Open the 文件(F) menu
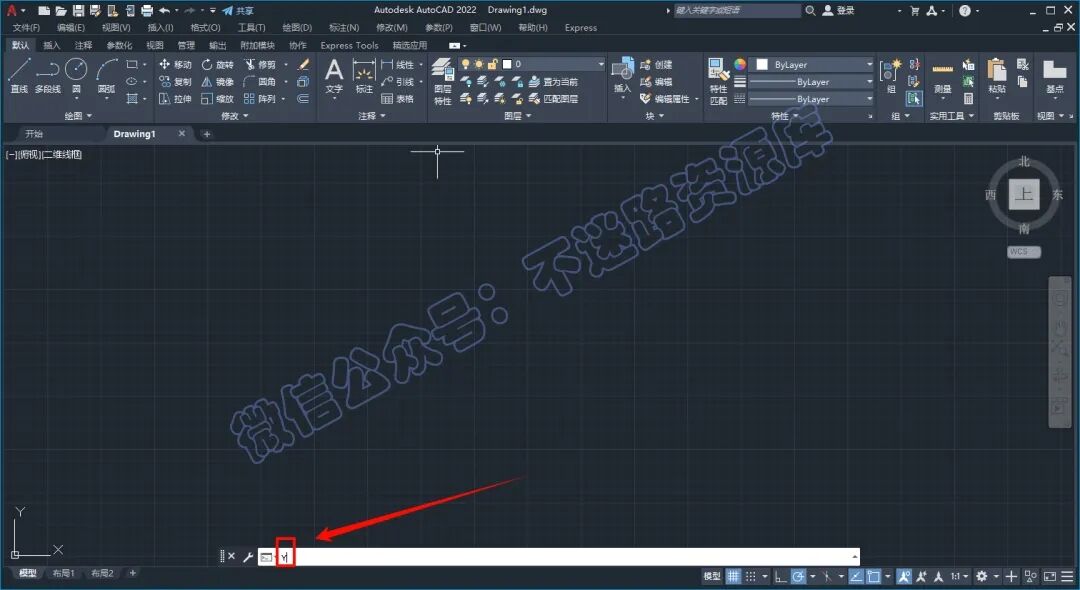The image size is (1080, 590). click(26, 28)
